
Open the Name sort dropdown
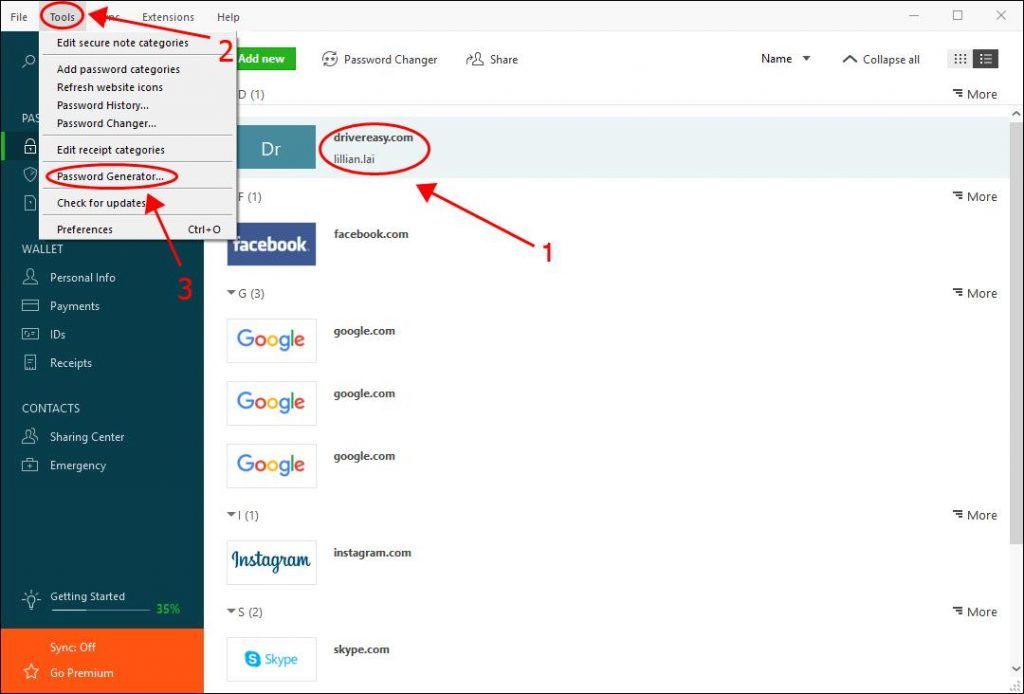pos(785,59)
